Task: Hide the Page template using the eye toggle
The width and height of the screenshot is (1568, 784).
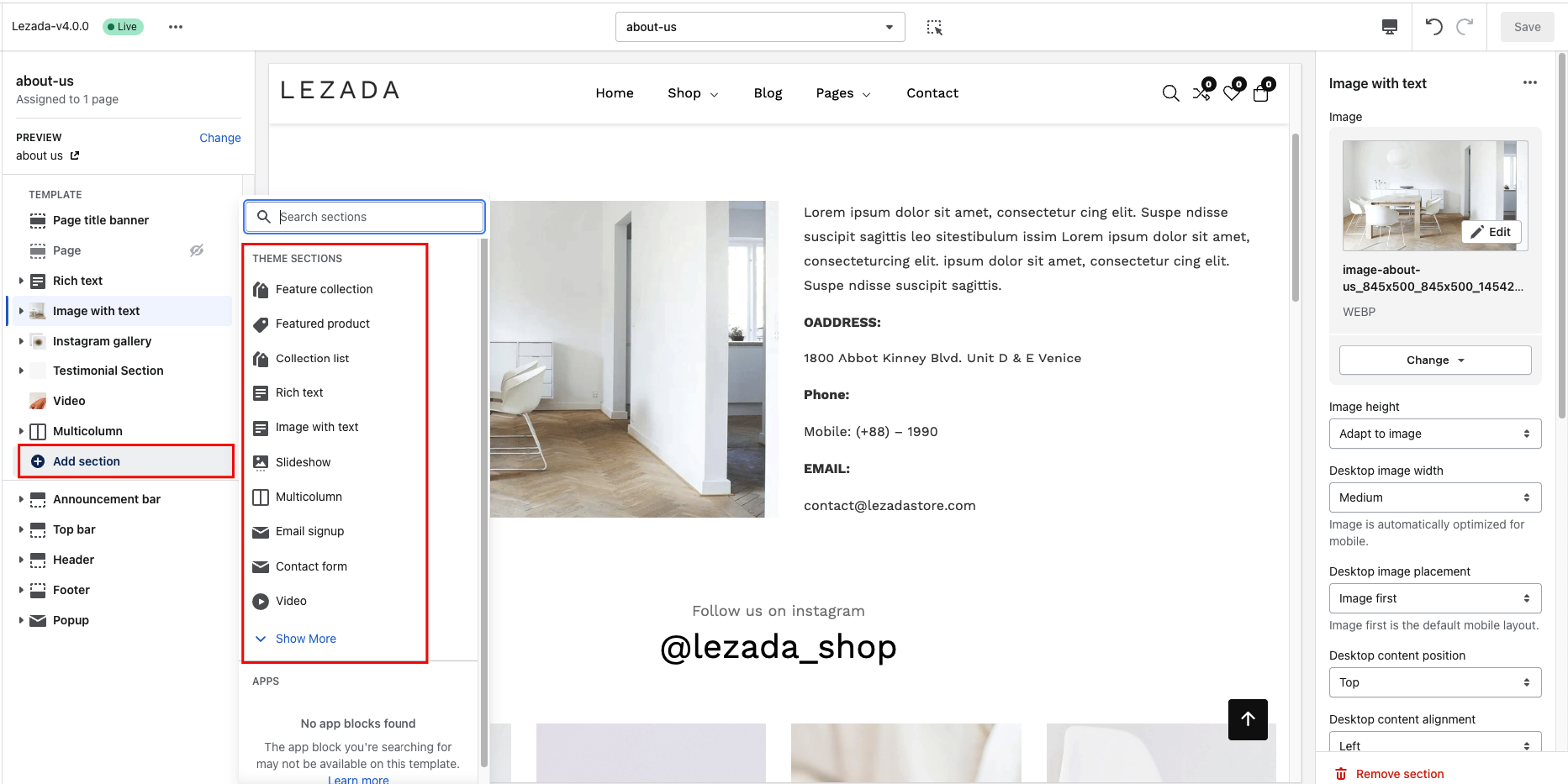Action: click(x=196, y=250)
